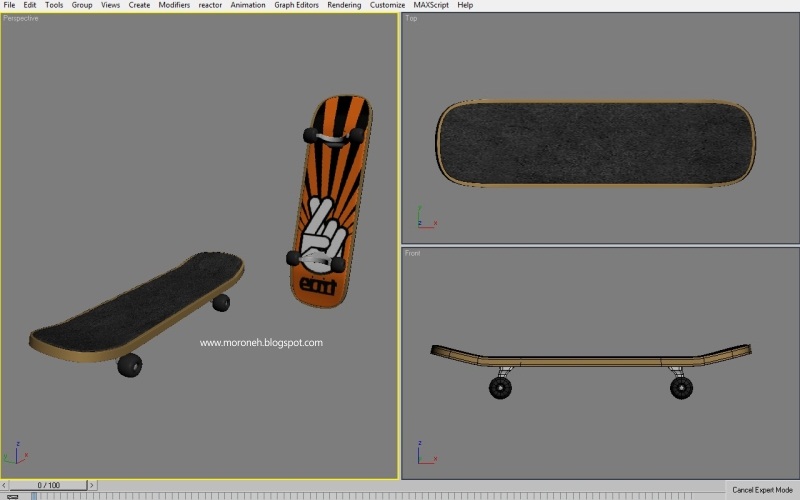
Task: Click the time slider 0 / 100 handle
Action: pos(48,485)
